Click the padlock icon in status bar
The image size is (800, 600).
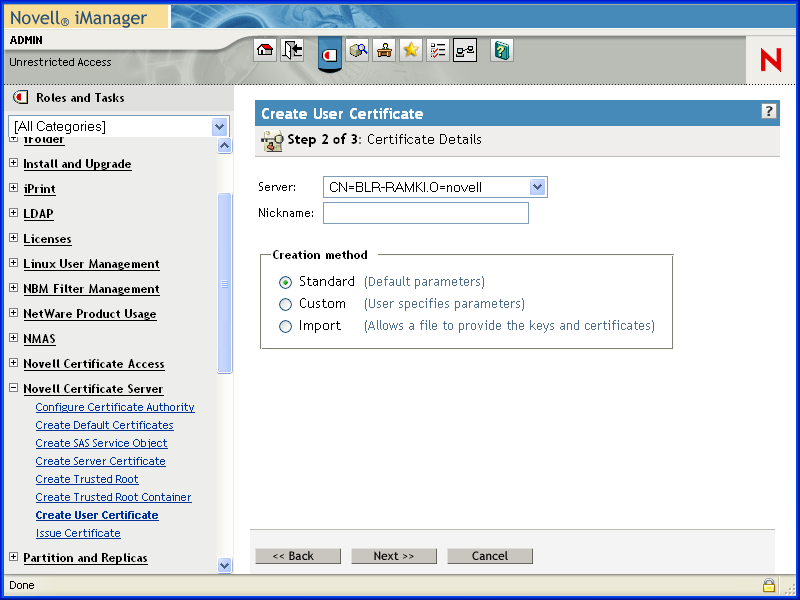click(x=768, y=585)
